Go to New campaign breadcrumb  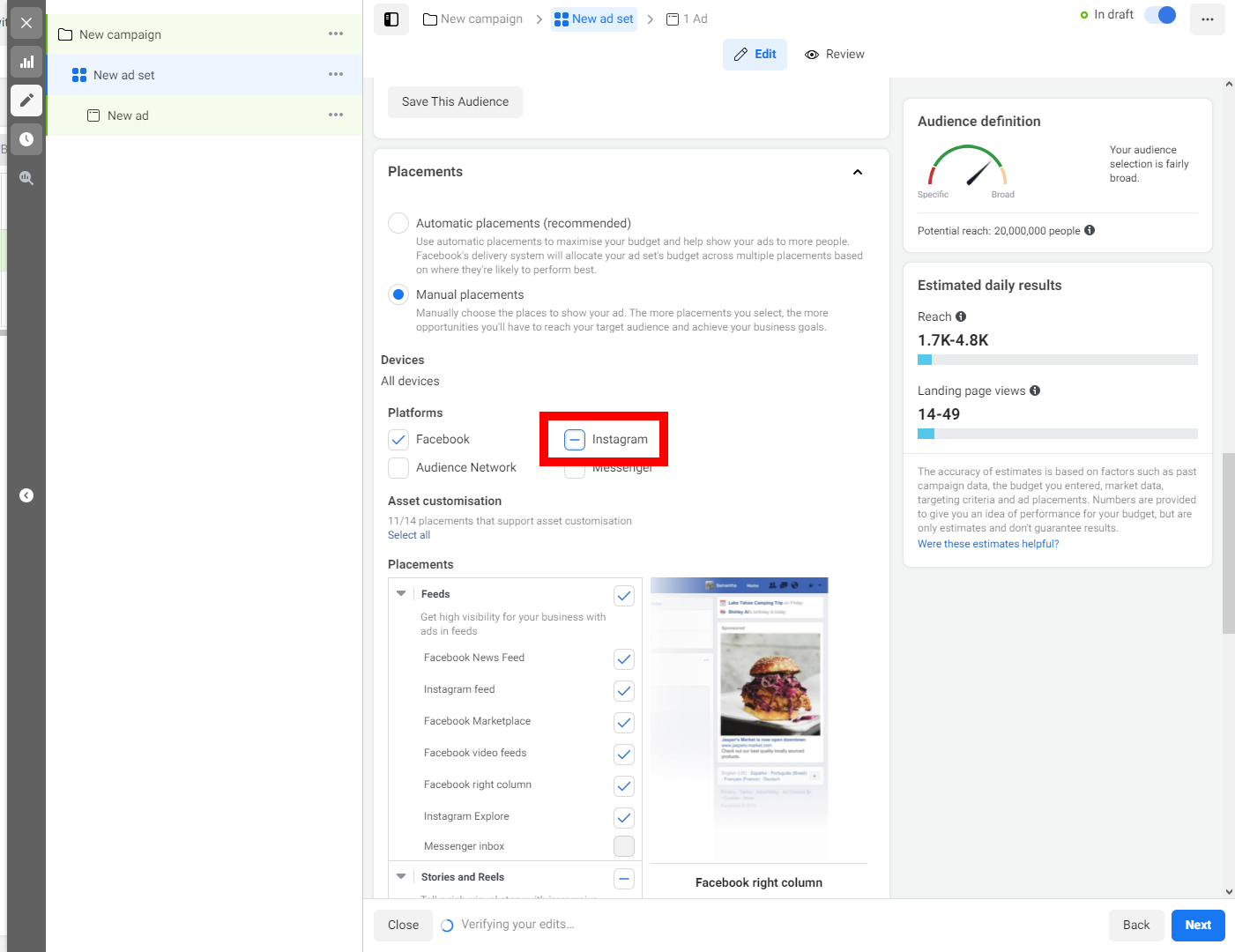click(x=473, y=19)
